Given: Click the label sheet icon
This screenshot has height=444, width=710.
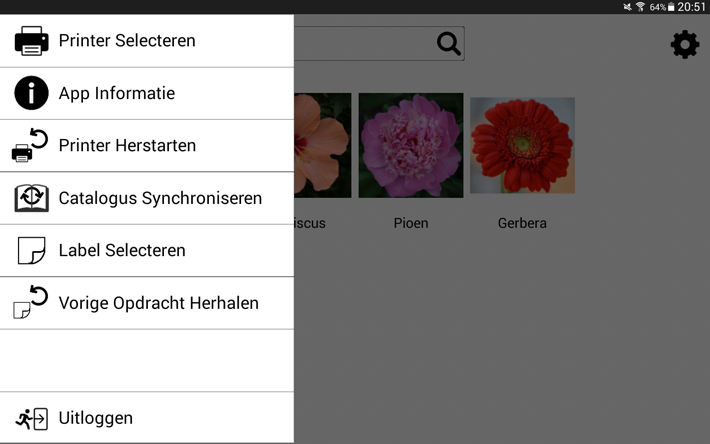Looking at the screenshot, I should (31, 250).
